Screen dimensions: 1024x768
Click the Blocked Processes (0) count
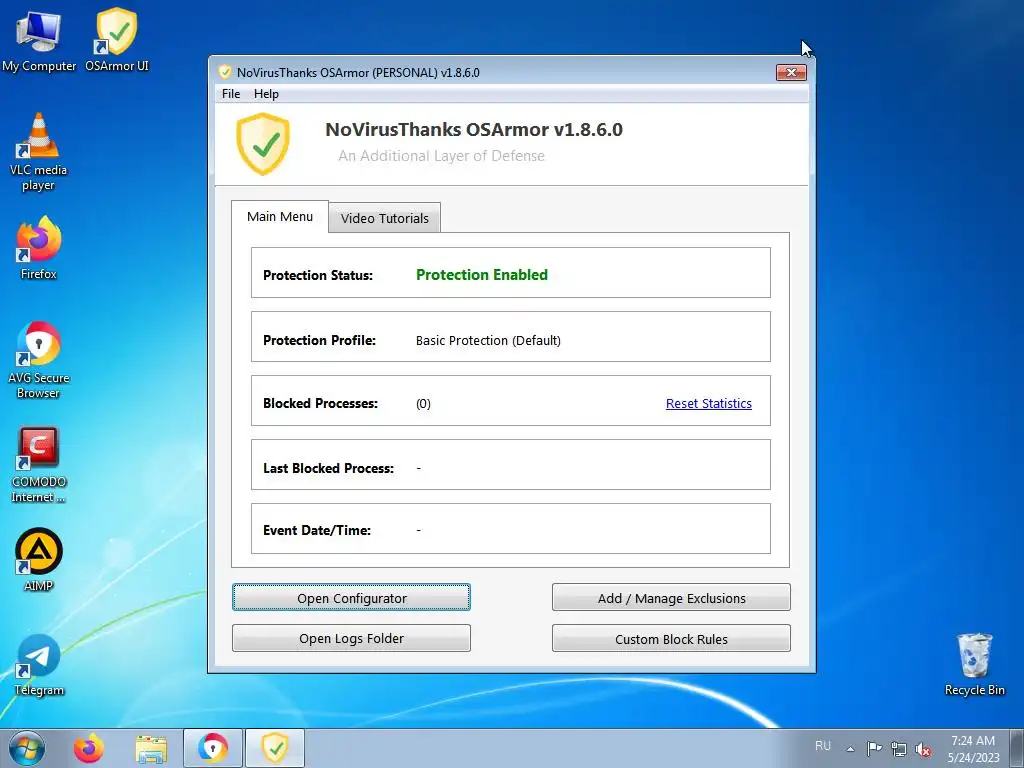(423, 404)
